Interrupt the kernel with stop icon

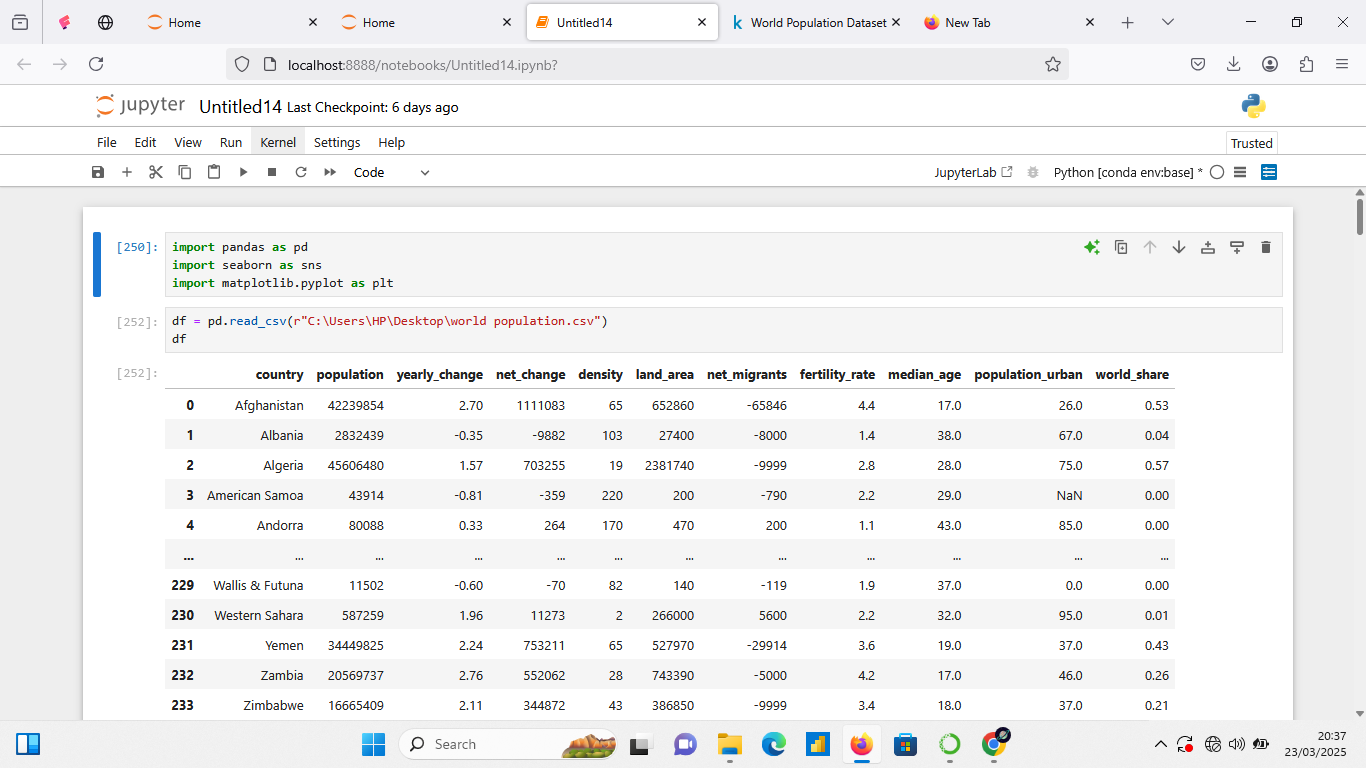click(272, 172)
